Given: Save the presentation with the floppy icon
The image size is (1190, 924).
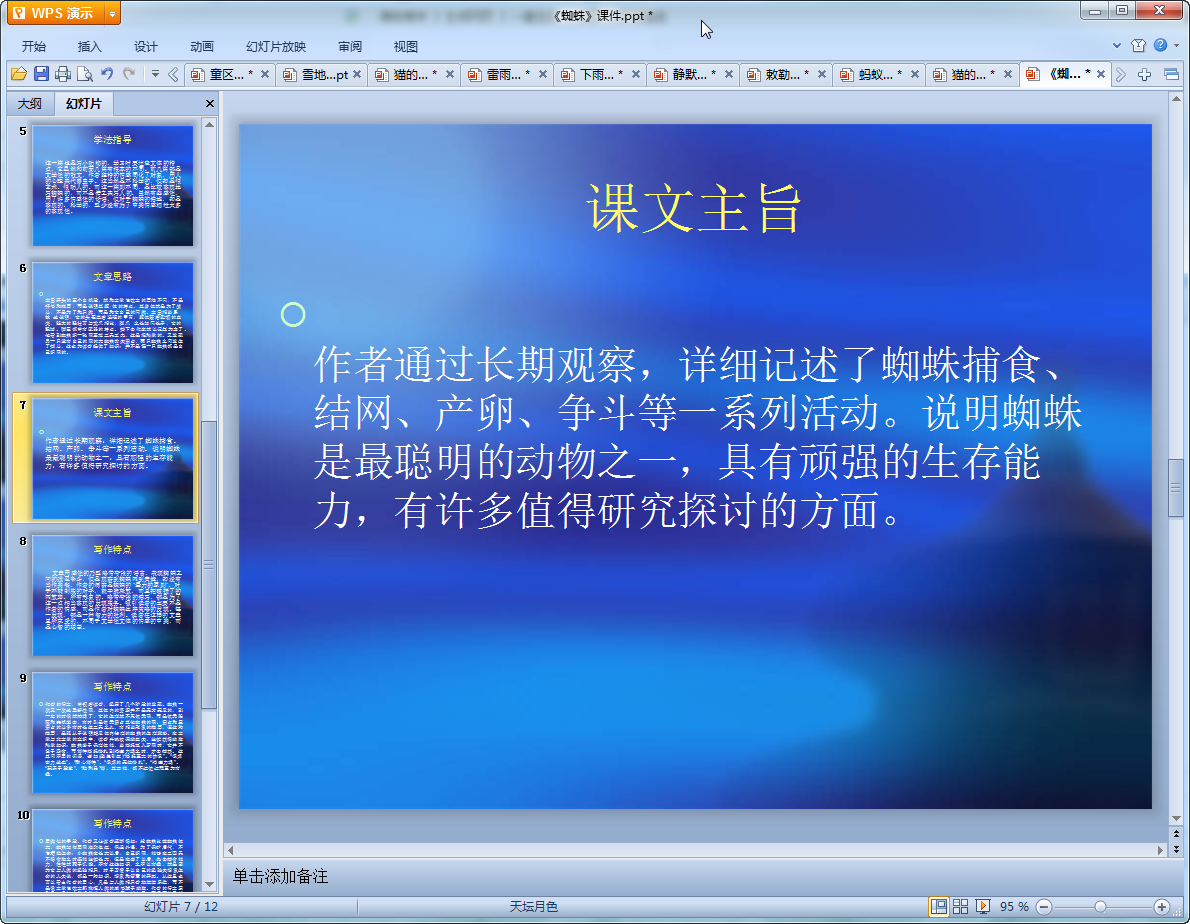Looking at the screenshot, I should 41,74.
